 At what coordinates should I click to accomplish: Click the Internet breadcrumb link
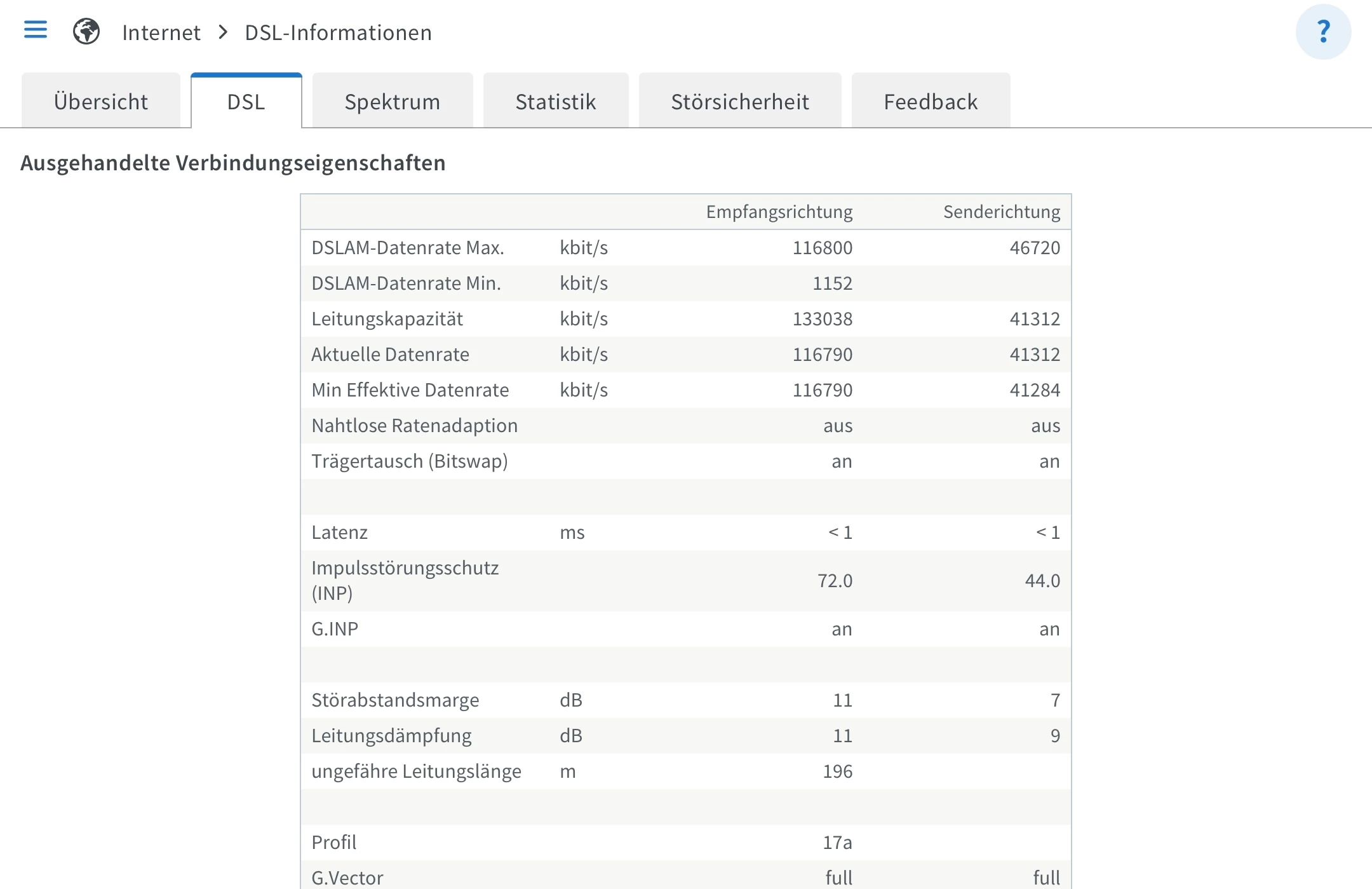click(x=161, y=32)
